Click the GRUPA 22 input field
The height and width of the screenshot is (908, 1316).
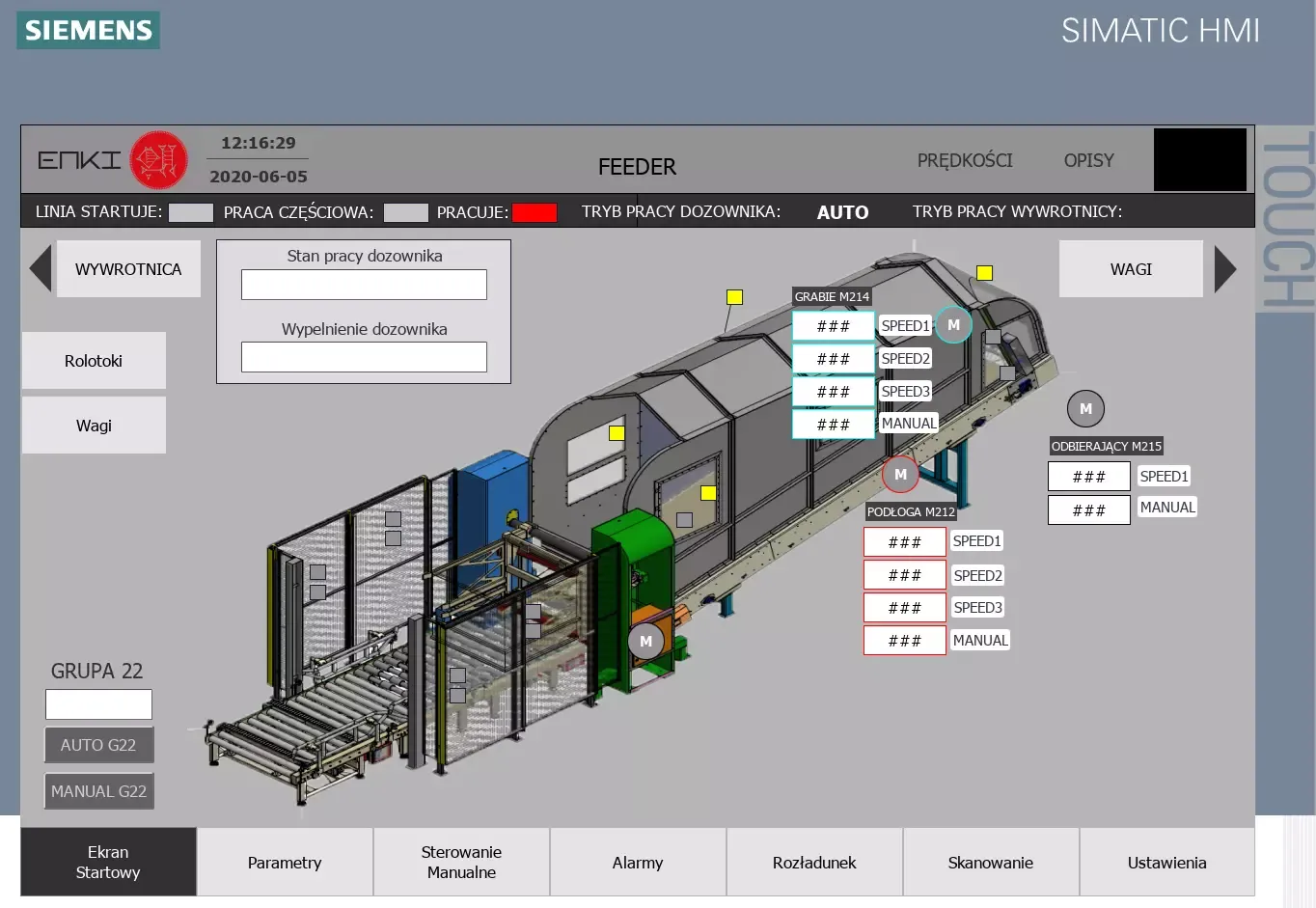(98, 704)
